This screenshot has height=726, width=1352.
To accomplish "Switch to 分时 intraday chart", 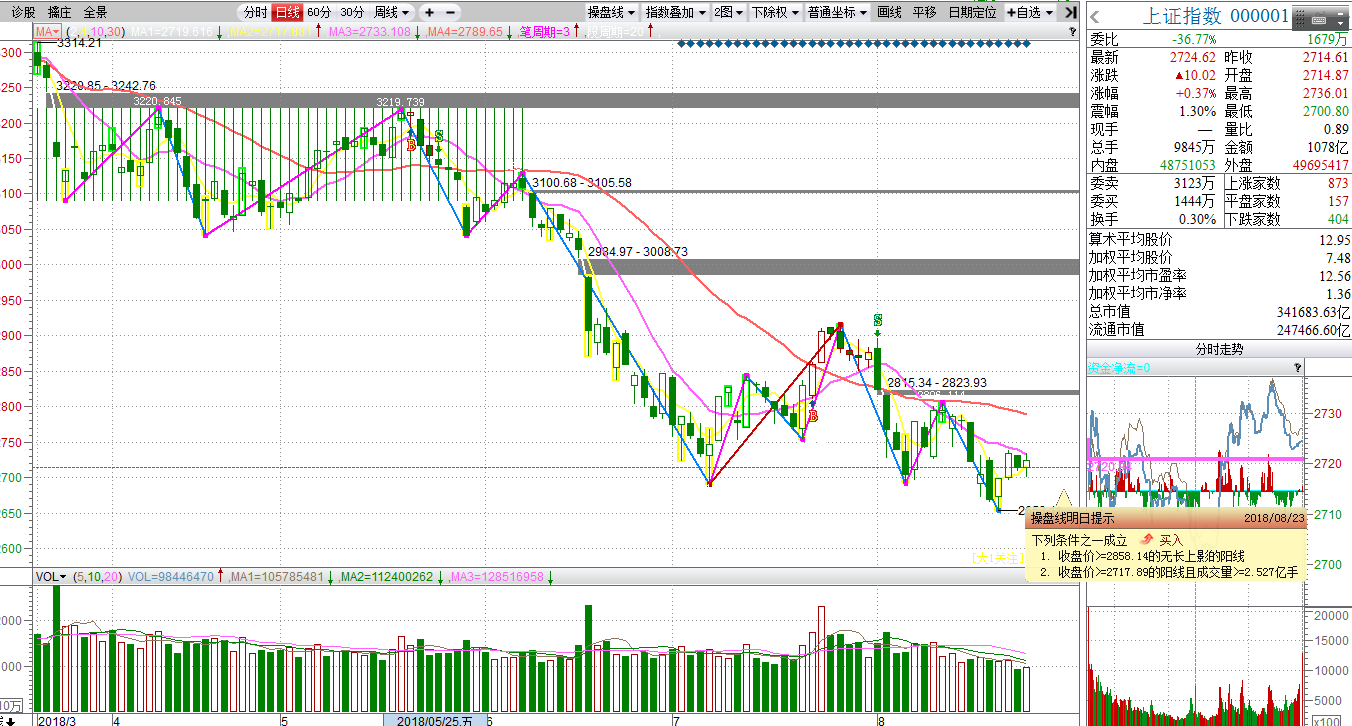I will pos(255,13).
